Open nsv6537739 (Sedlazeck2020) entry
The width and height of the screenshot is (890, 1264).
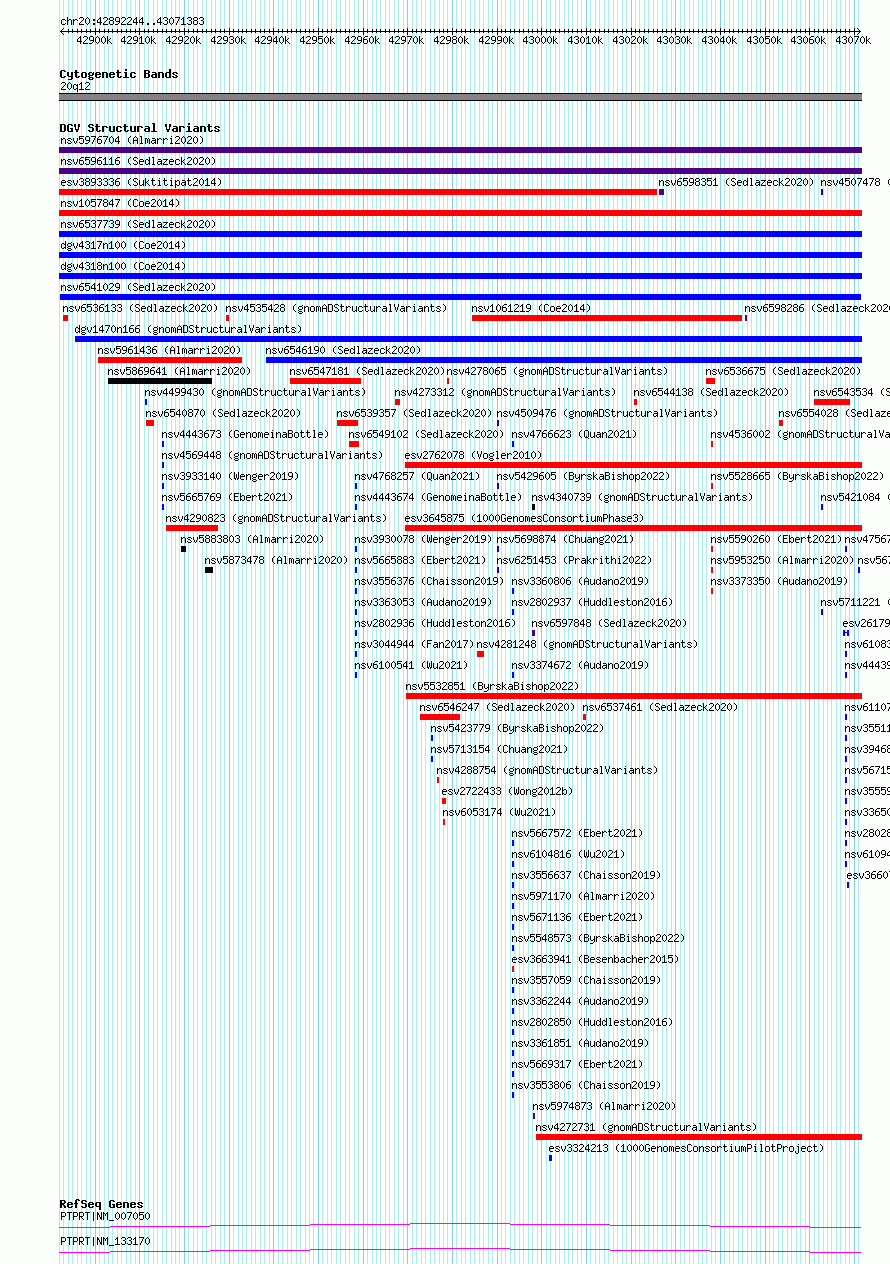138,224
